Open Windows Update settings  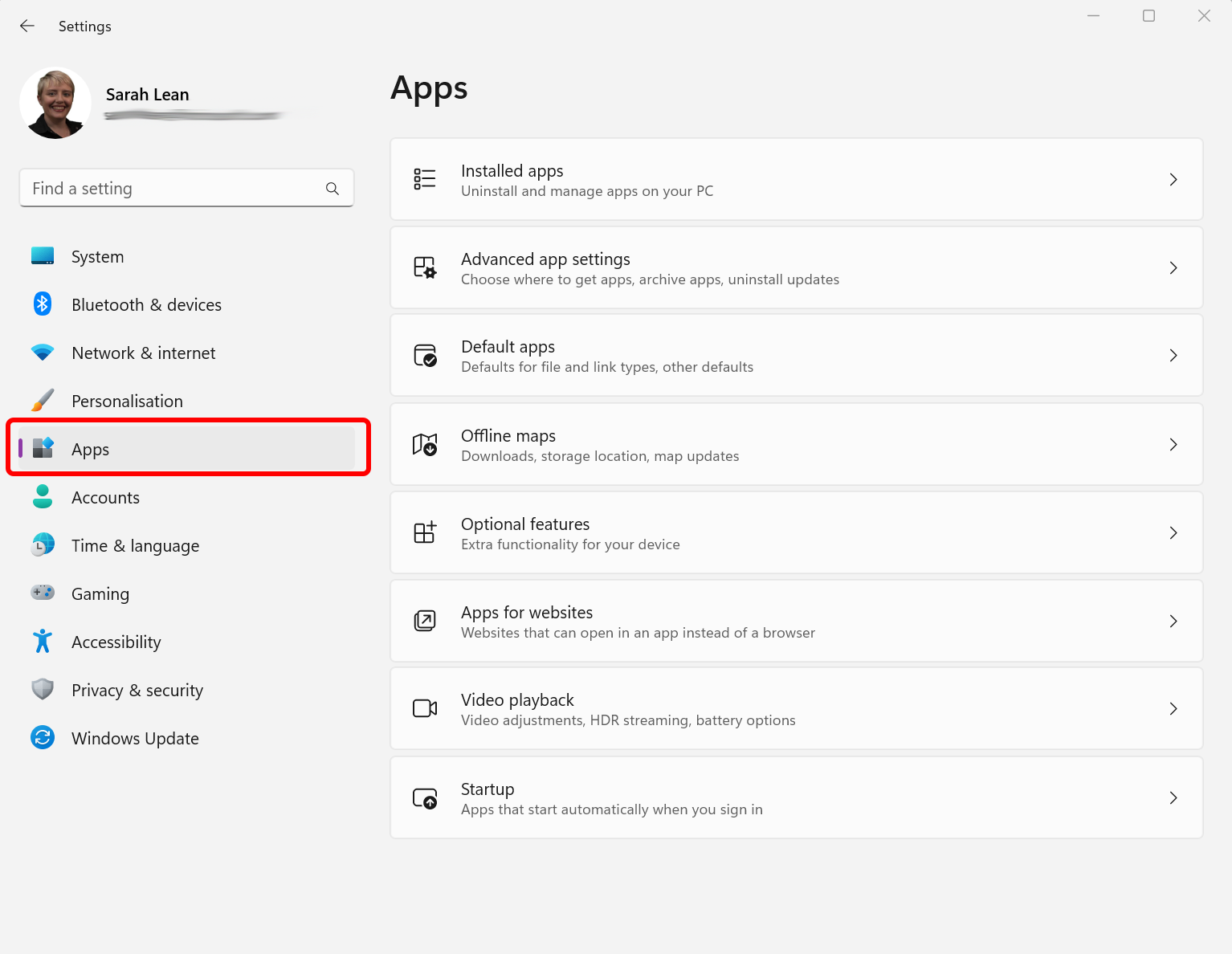point(134,738)
